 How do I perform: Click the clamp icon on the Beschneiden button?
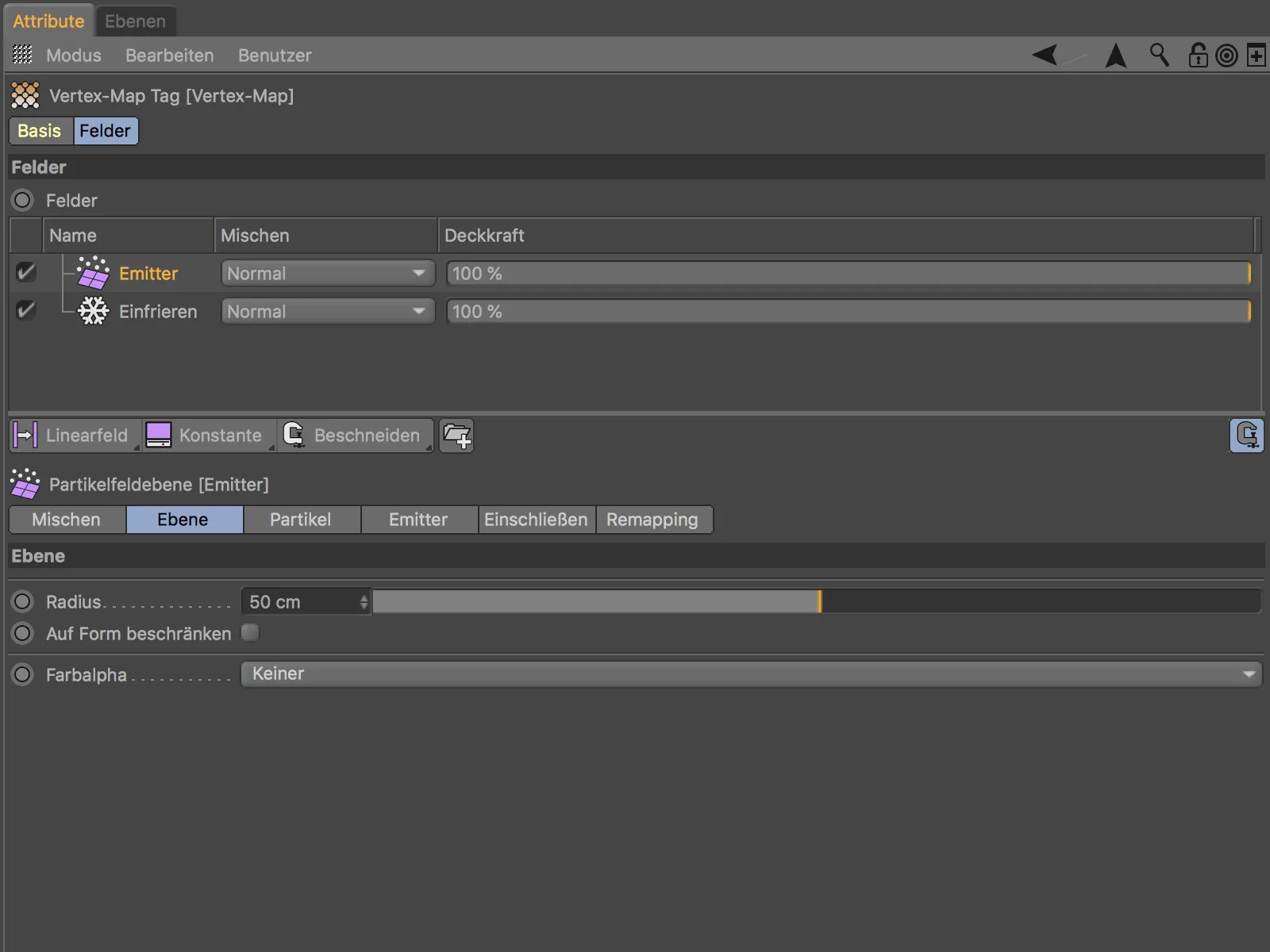[x=294, y=435]
